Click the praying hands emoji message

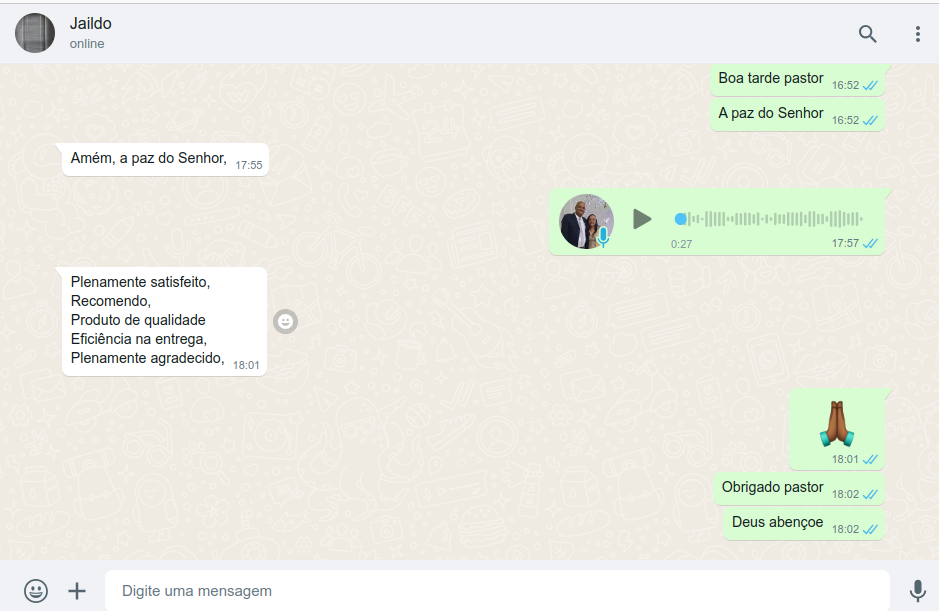tap(836, 423)
